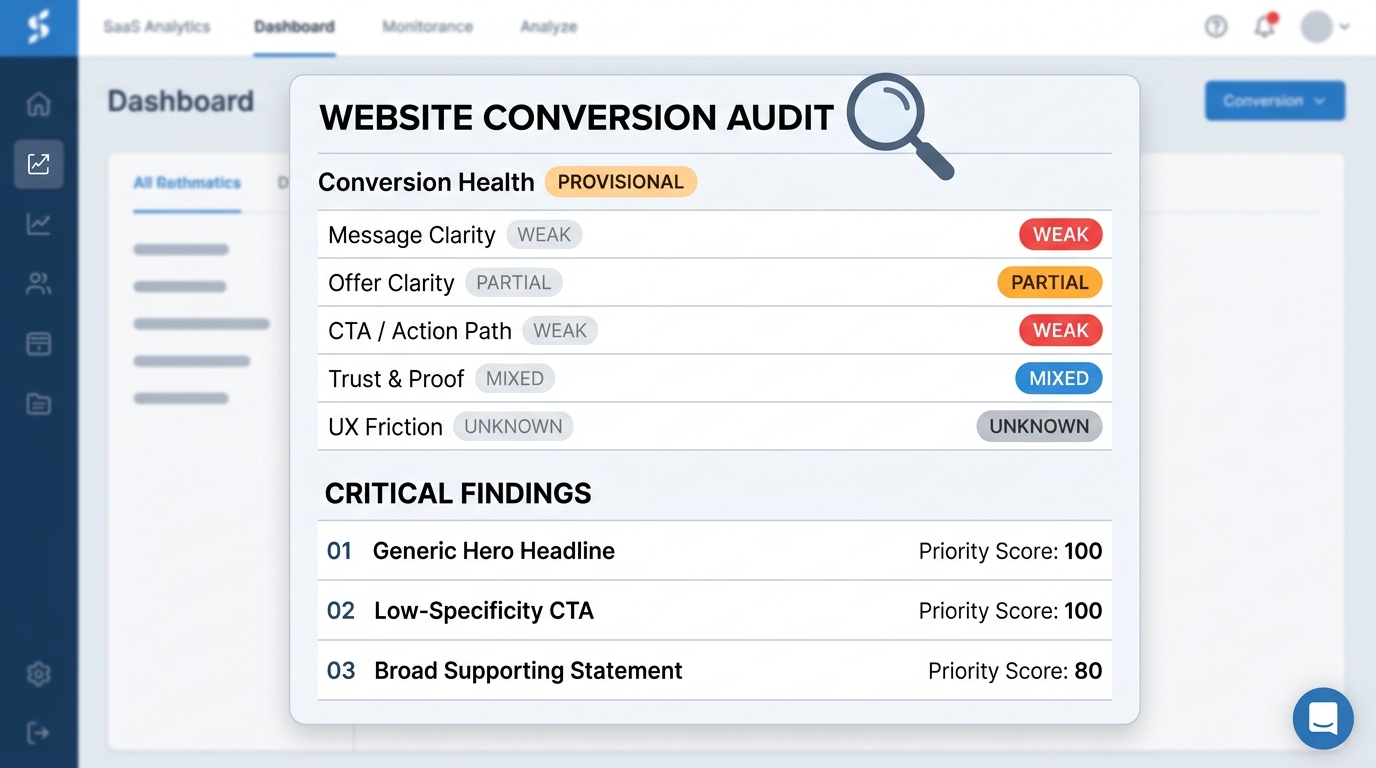
Task: Select the first underlined tab in Dashboard panel
Action: (x=187, y=183)
